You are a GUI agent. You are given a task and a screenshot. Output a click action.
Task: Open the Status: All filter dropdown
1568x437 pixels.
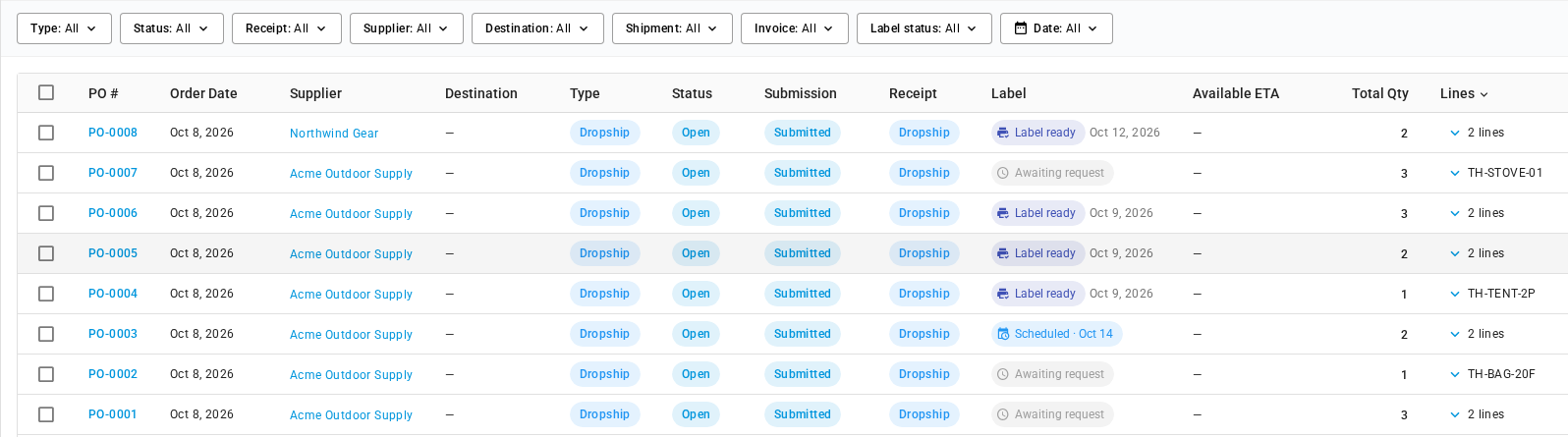point(172,28)
